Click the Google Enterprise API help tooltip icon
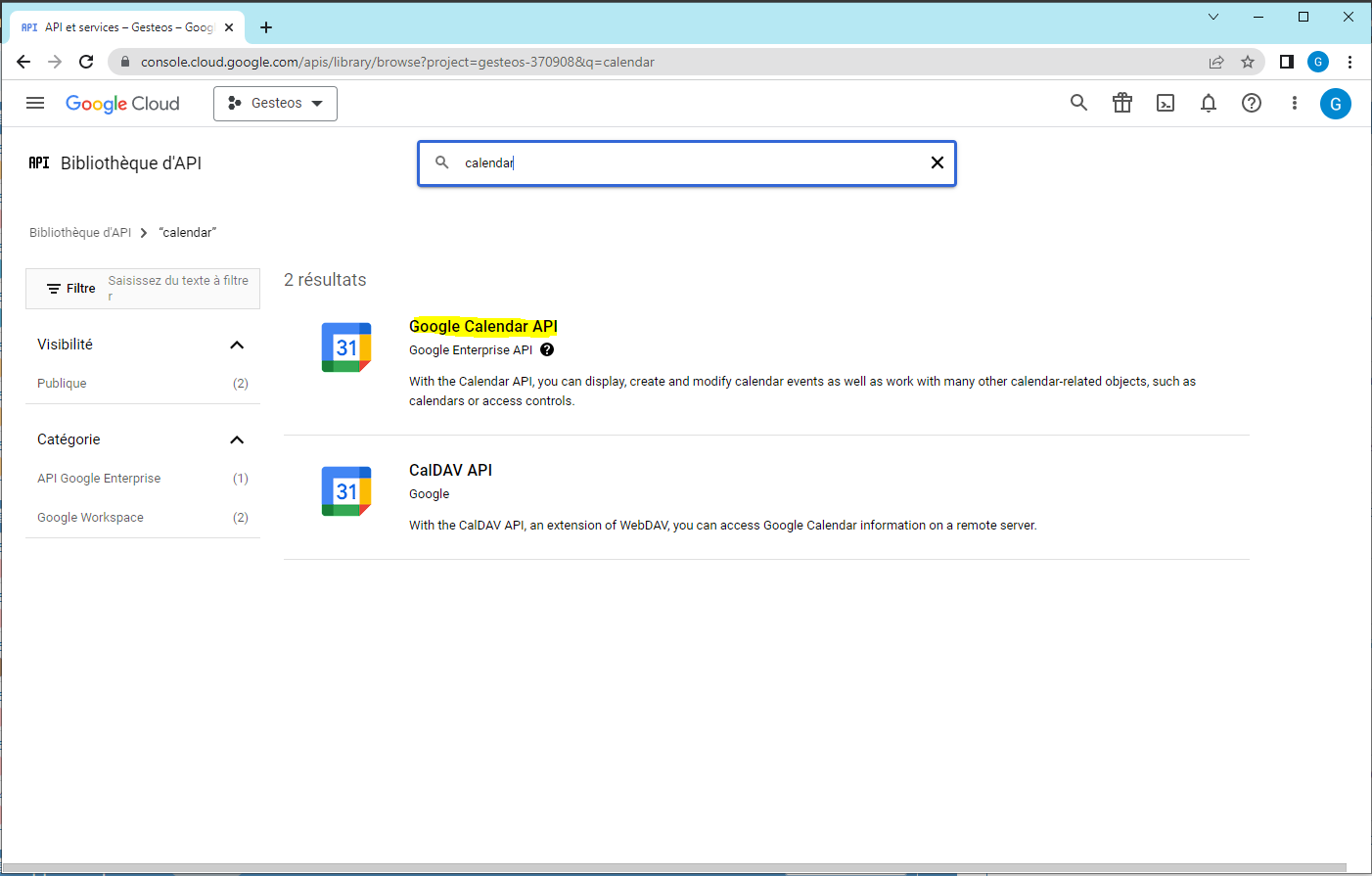 tap(547, 349)
